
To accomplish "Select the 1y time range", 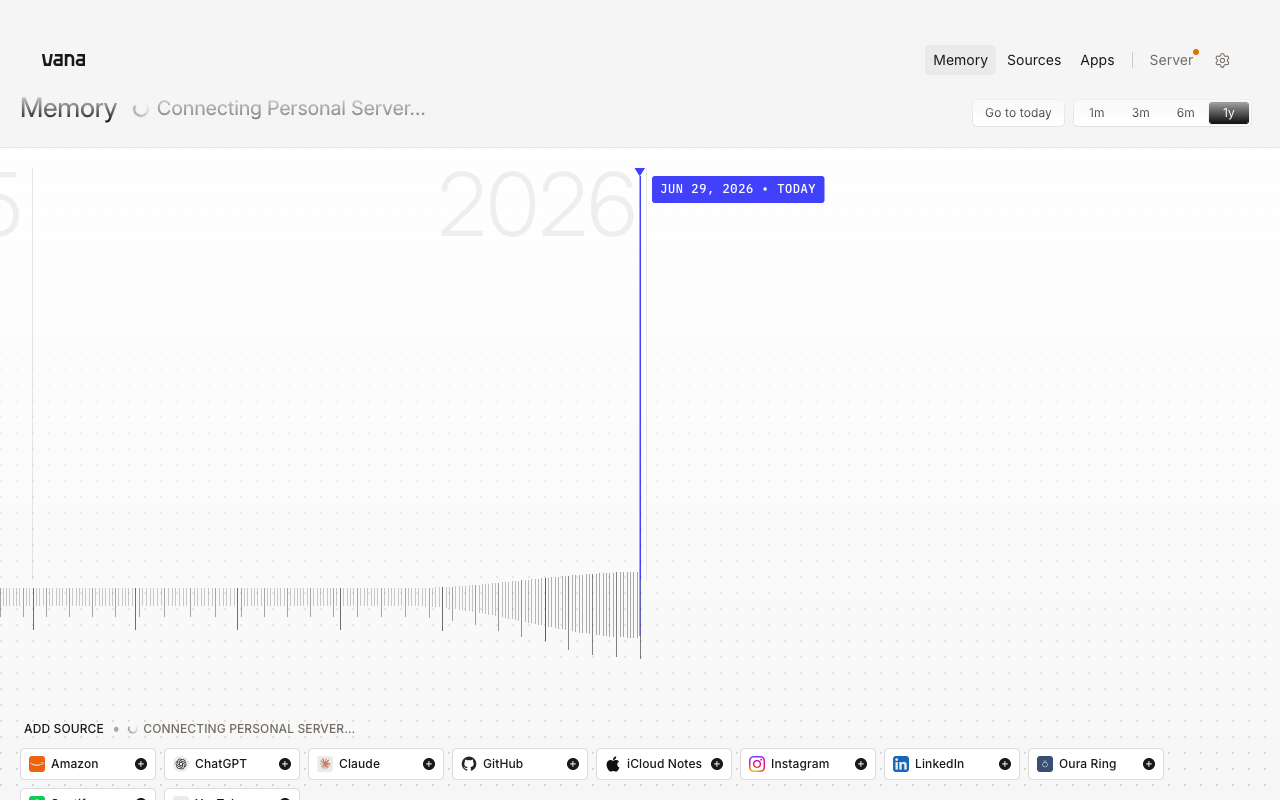I will click(x=1229, y=113).
